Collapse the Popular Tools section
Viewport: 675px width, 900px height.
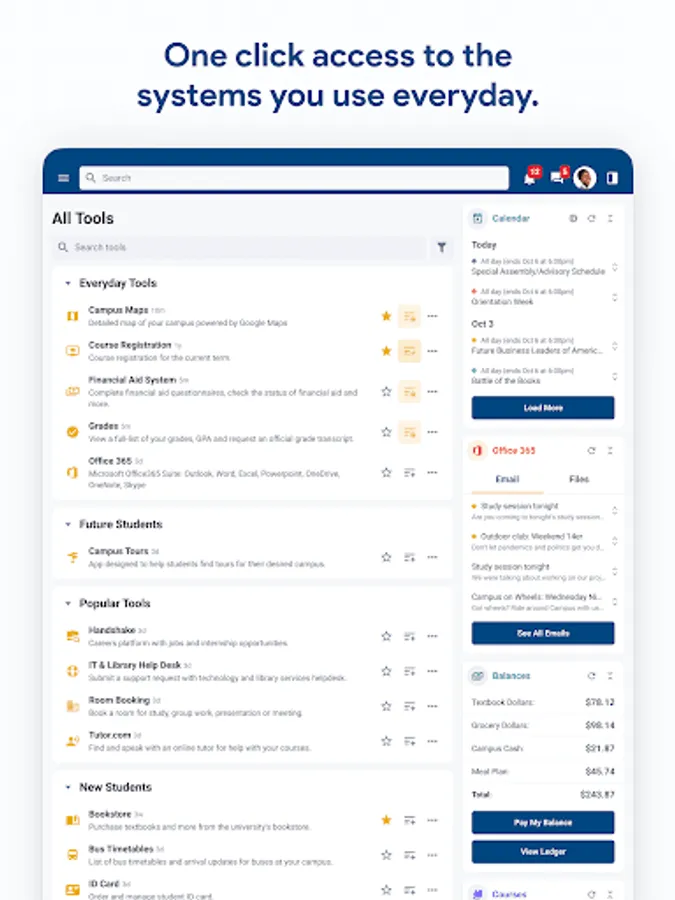click(68, 603)
